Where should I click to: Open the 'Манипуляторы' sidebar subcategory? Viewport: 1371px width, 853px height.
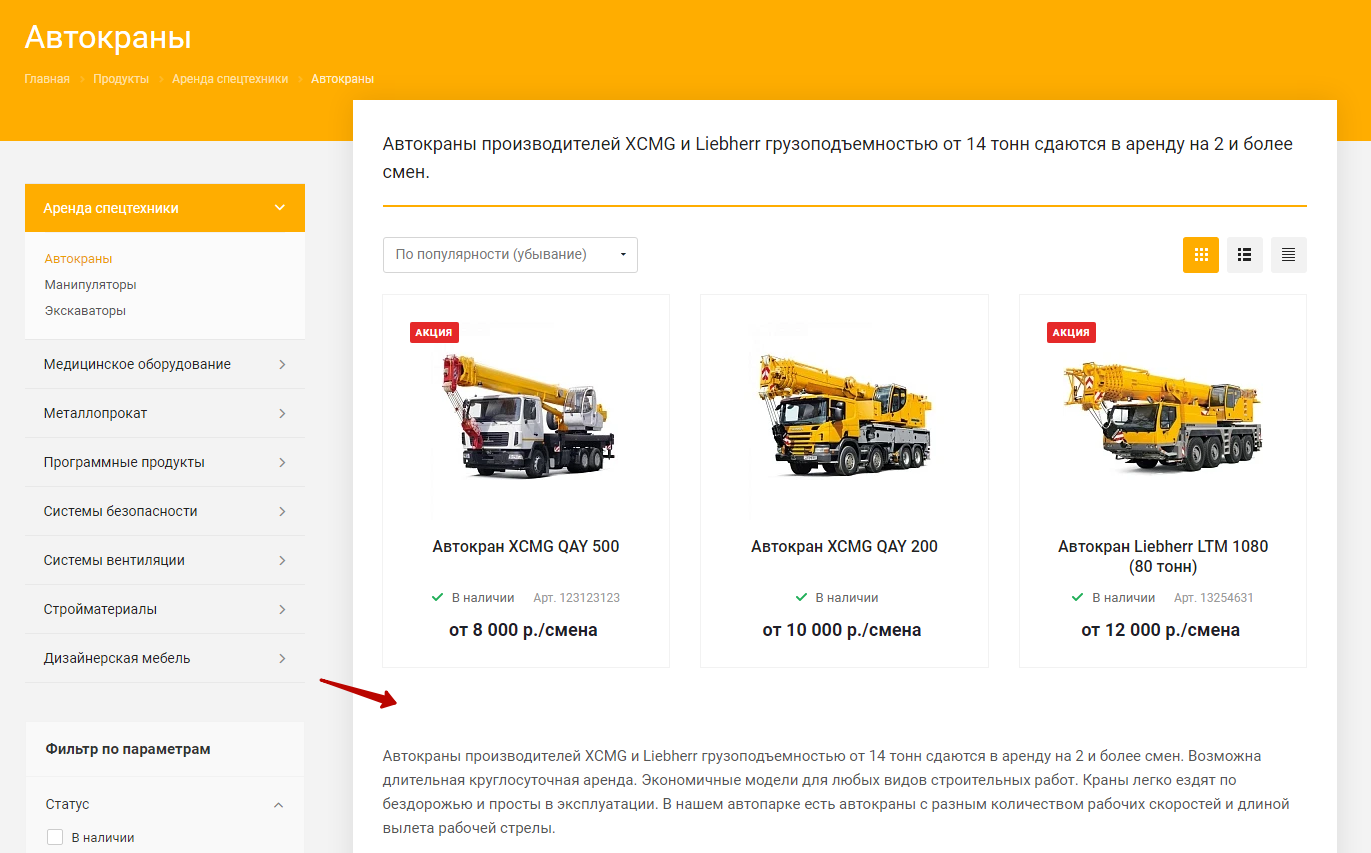pos(90,285)
